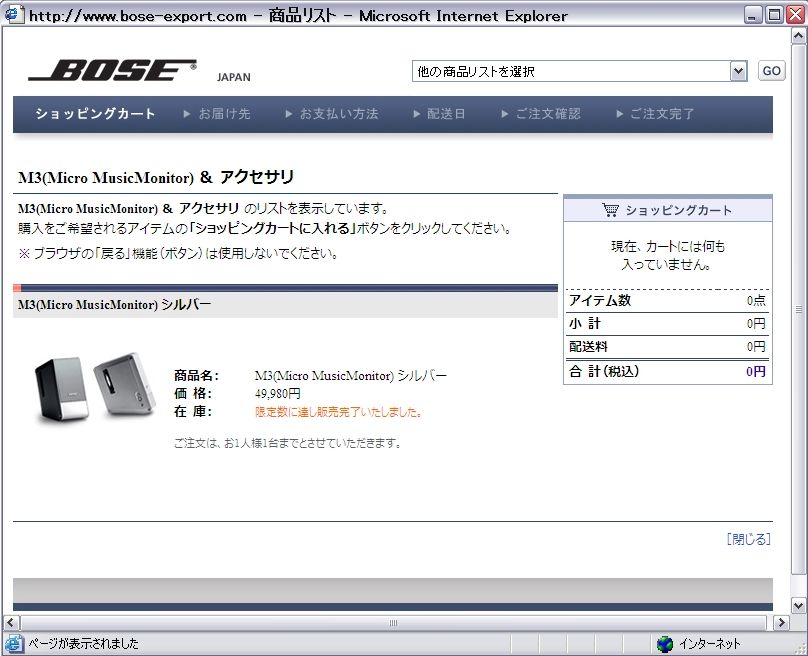Click the internet zone globe icon
The width and height of the screenshot is (808, 656).
pyautogui.click(x=665, y=644)
